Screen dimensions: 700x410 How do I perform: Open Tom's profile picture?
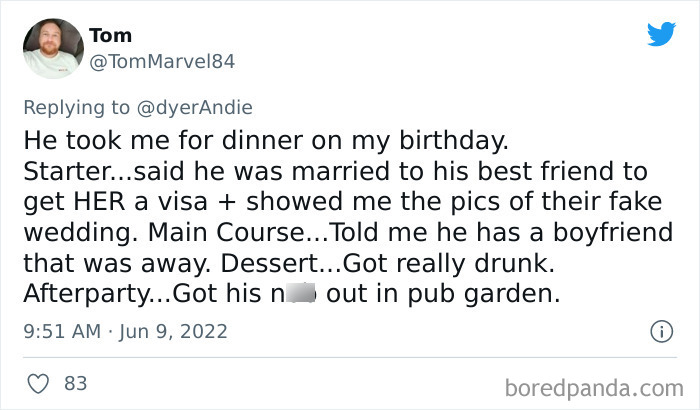pos(51,48)
